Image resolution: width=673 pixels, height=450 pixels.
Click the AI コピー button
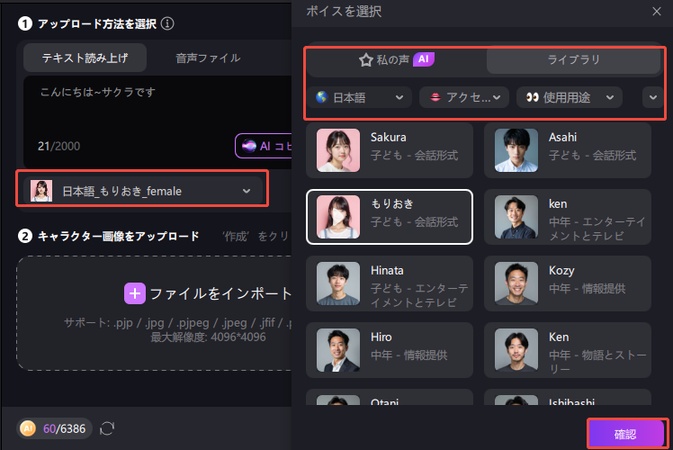point(264,146)
